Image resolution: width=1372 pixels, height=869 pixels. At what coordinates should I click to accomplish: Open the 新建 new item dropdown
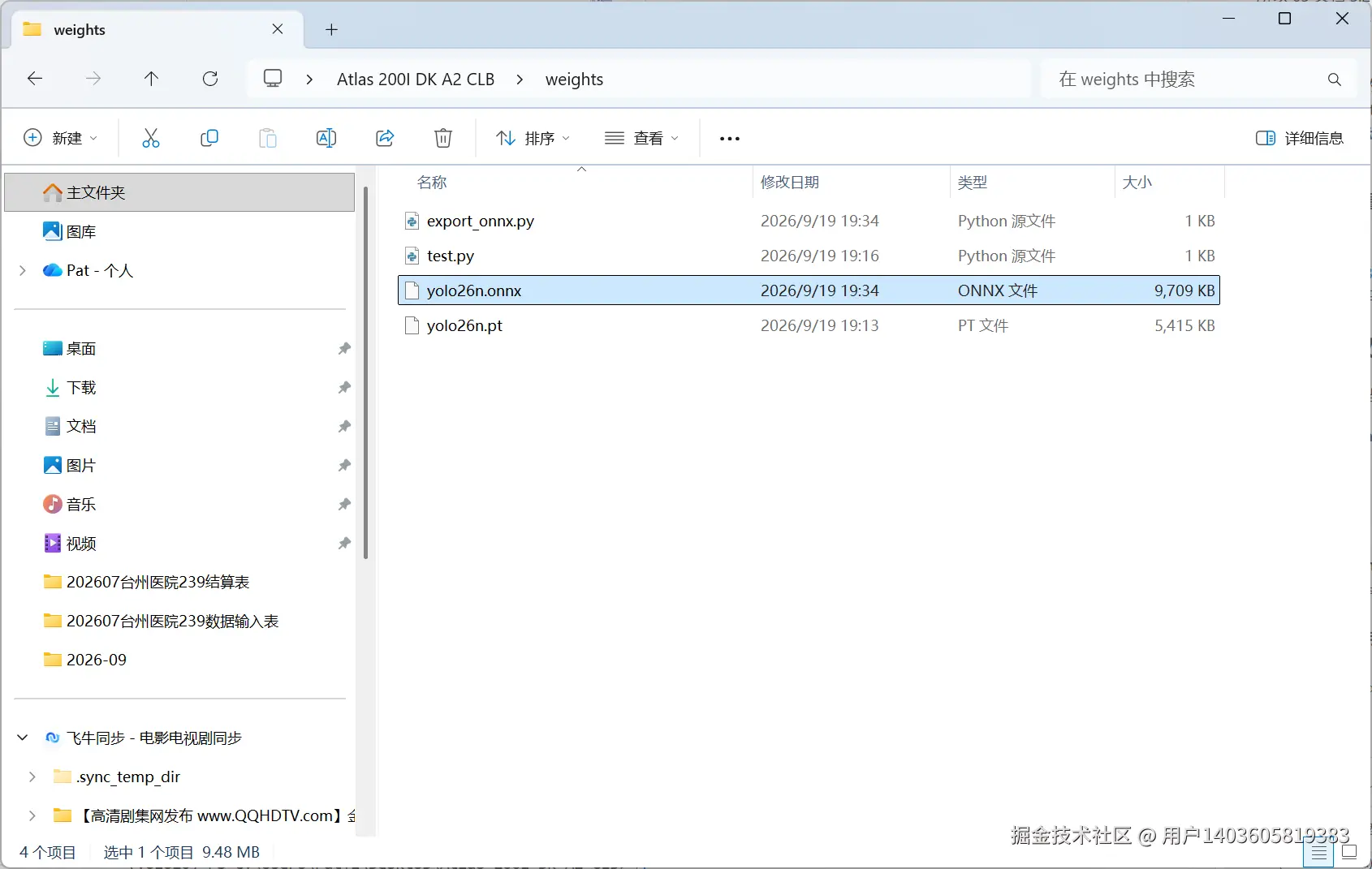coord(61,138)
